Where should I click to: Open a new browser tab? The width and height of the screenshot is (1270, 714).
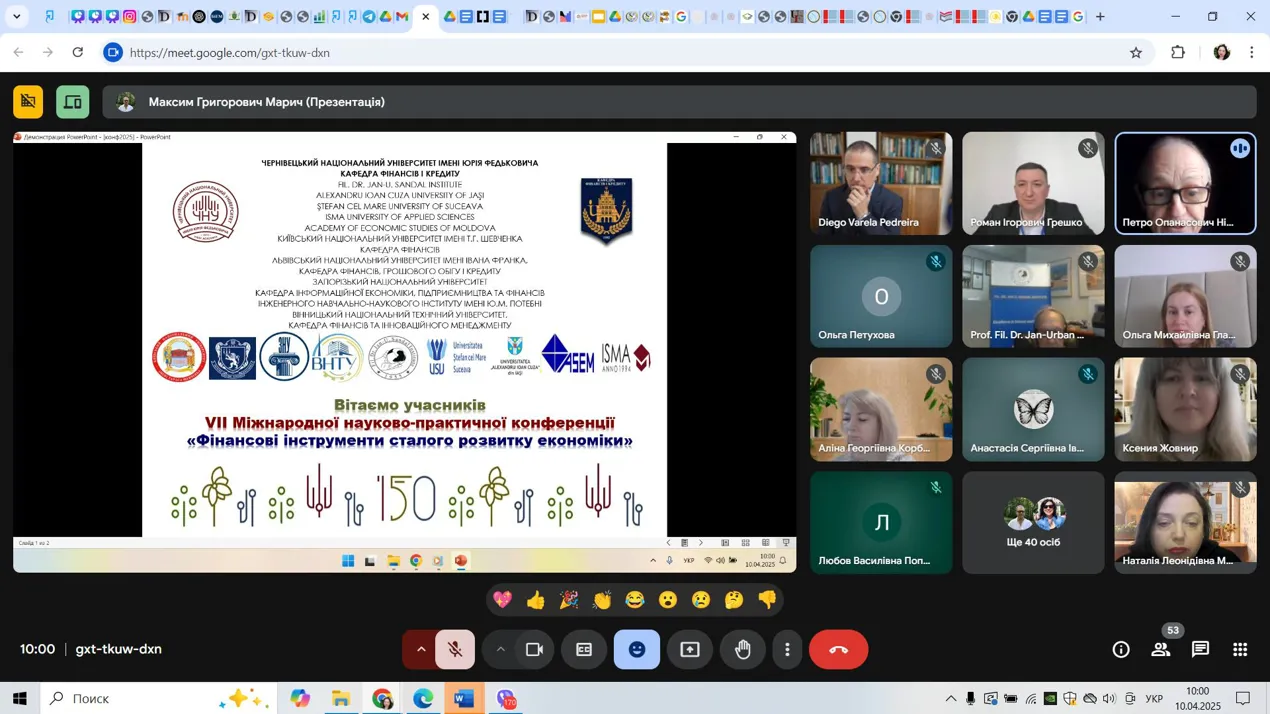click(1100, 17)
